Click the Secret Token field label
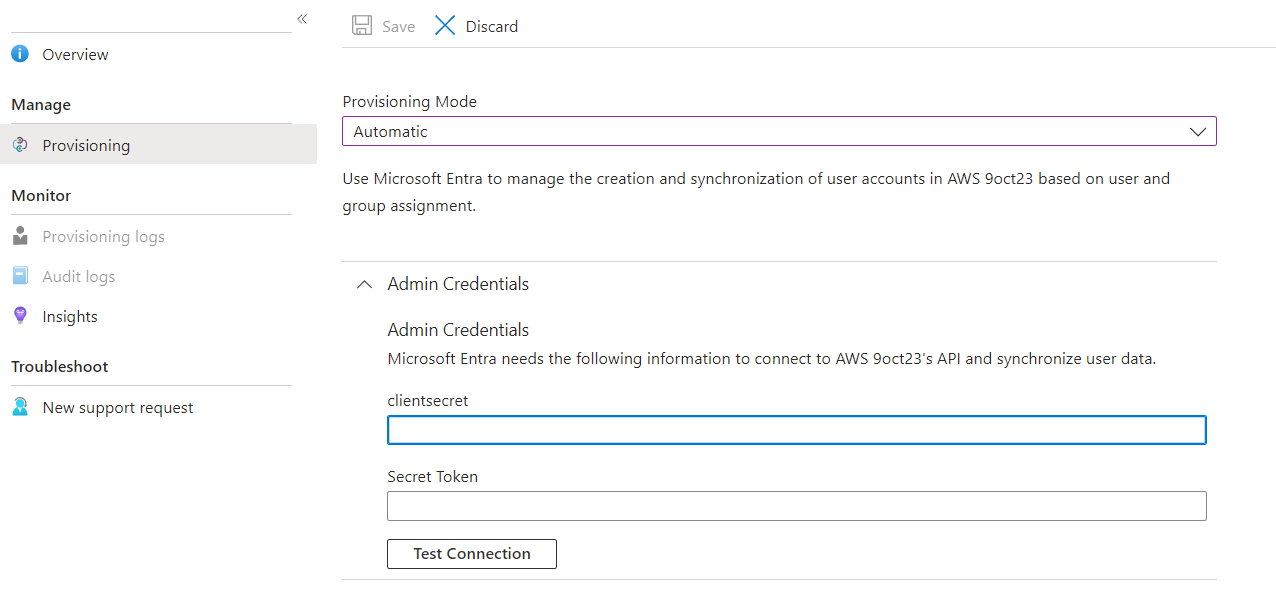The height and width of the screenshot is (599, 1276). 433,477
